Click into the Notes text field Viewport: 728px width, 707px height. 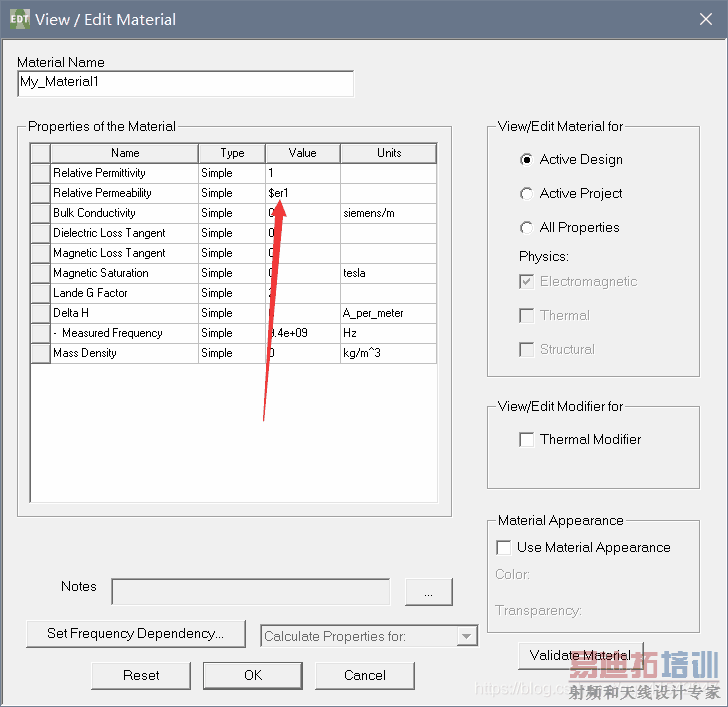pyautogui.click(x=251, y=592)
